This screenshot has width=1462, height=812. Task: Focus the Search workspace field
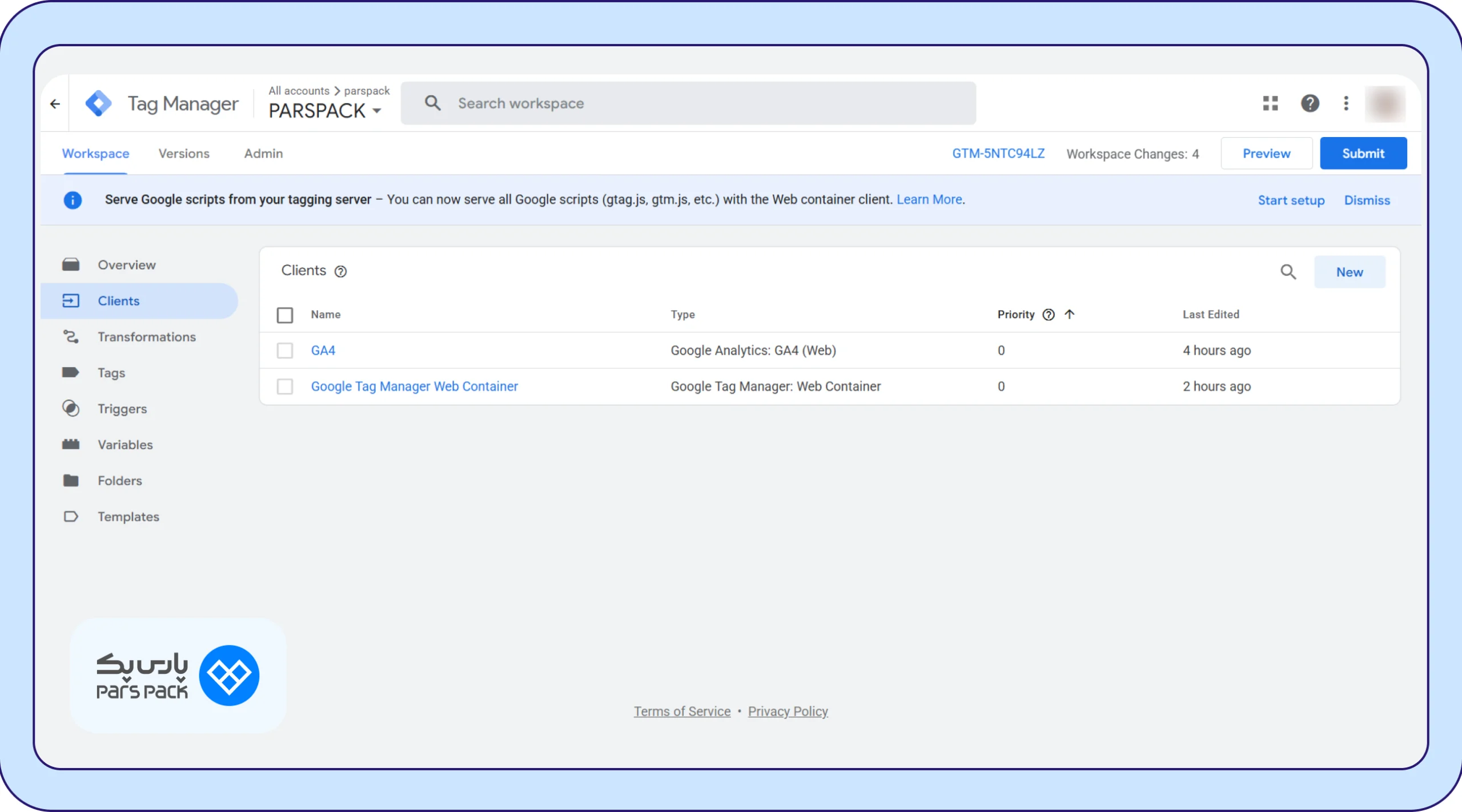pyautogui.click(x=689, y=103)
